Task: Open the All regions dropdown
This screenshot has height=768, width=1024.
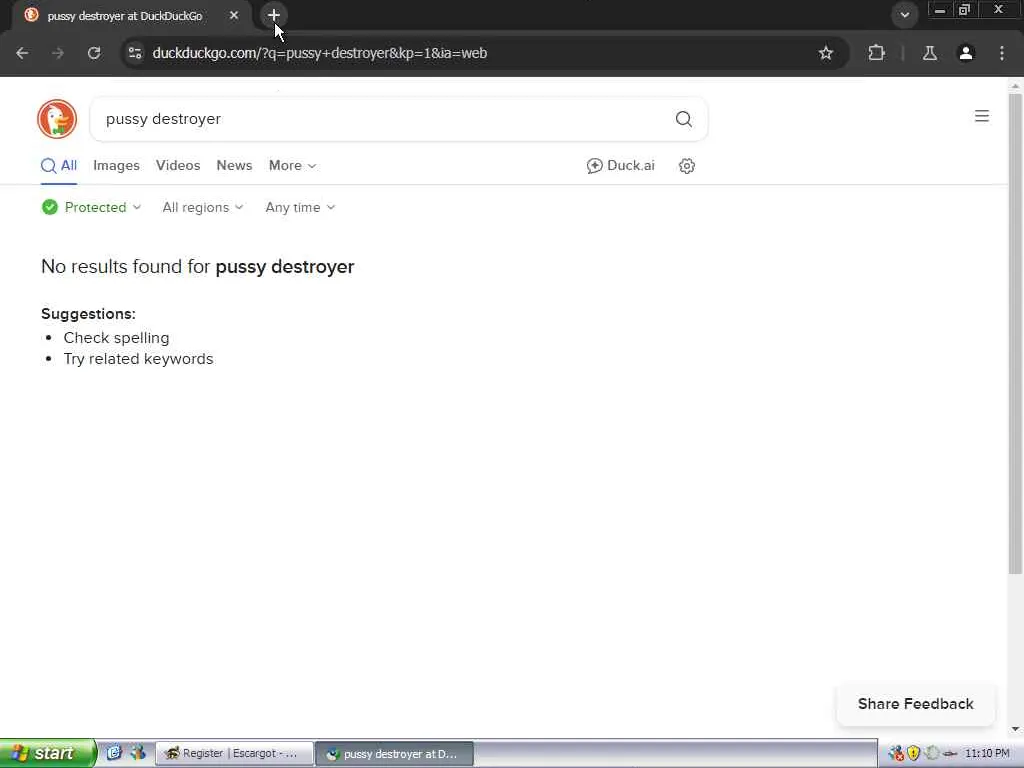Action: click(202, 208)
